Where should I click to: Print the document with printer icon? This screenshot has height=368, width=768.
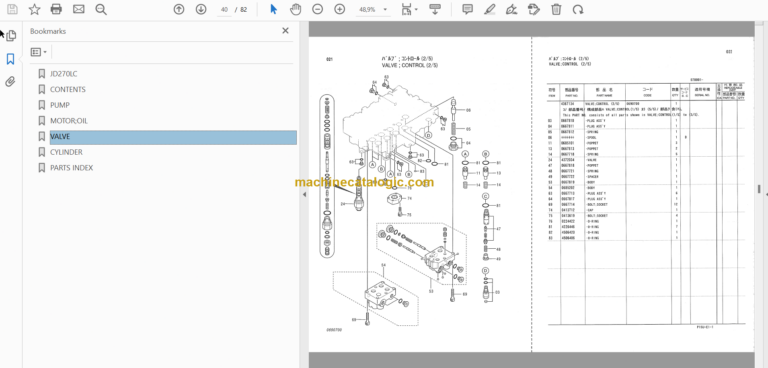coord(56,9)
